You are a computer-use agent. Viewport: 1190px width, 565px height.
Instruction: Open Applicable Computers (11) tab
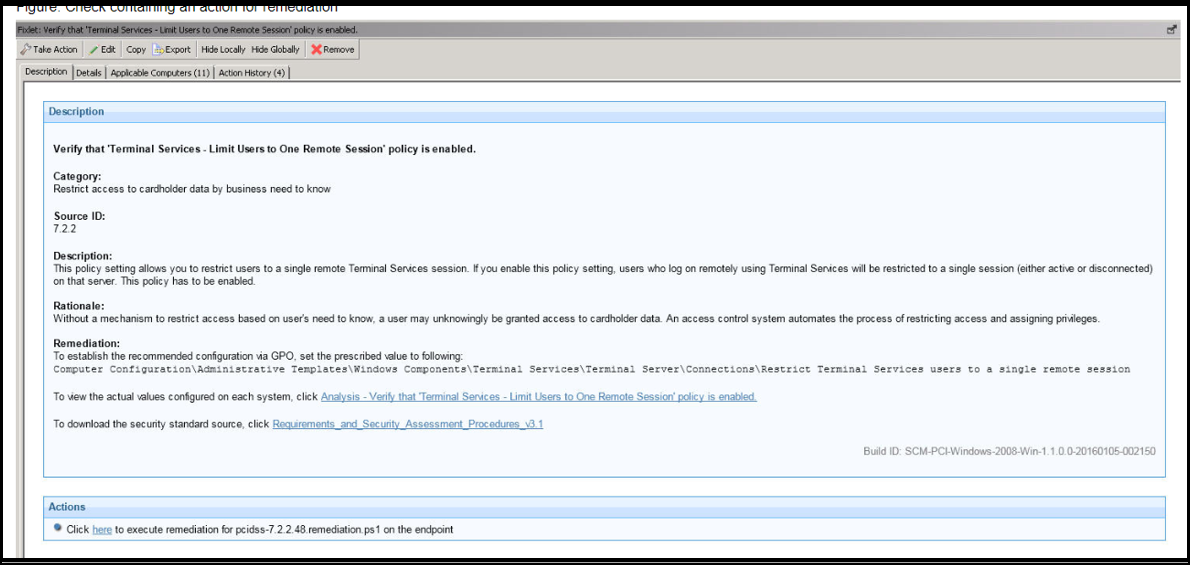tap(160, 73)
